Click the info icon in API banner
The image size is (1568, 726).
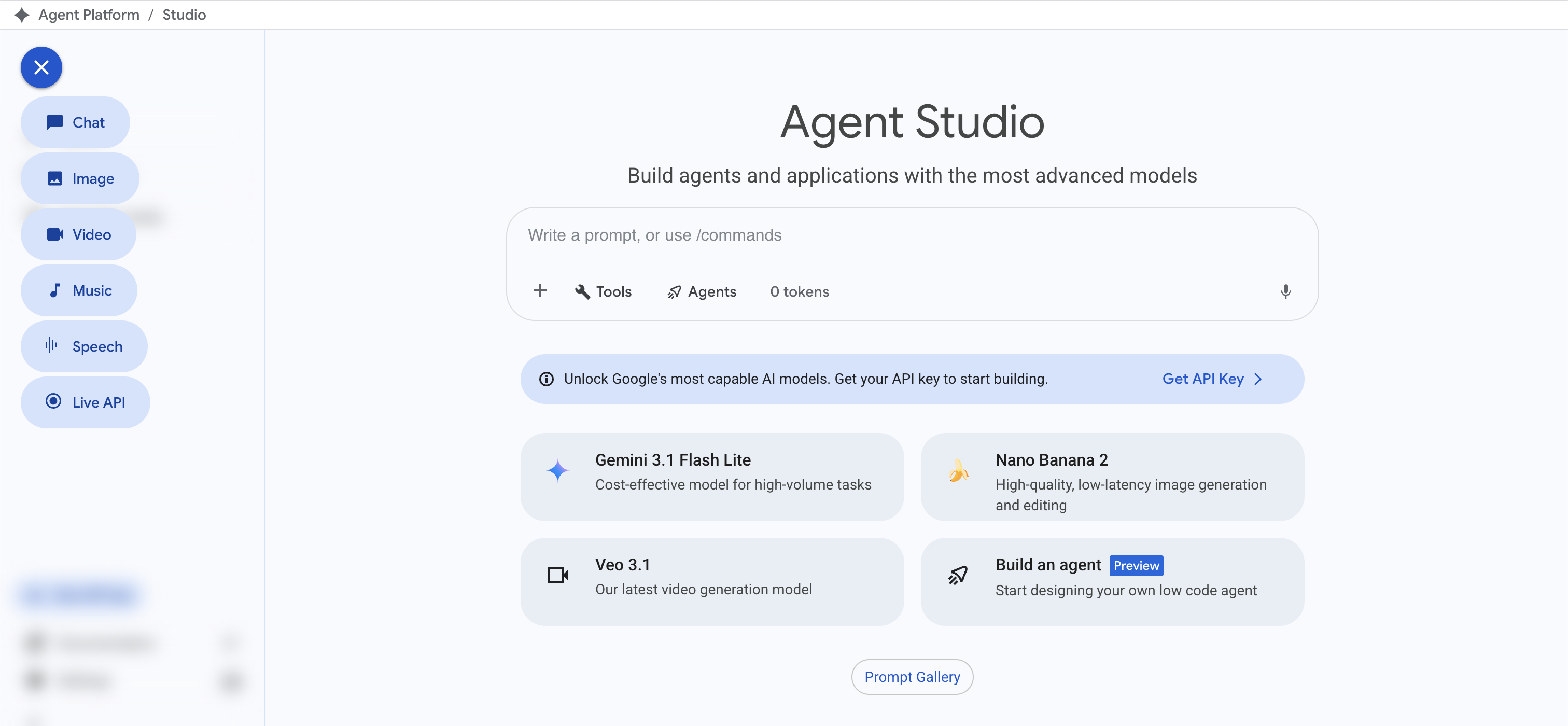click(x=546, y=379)
